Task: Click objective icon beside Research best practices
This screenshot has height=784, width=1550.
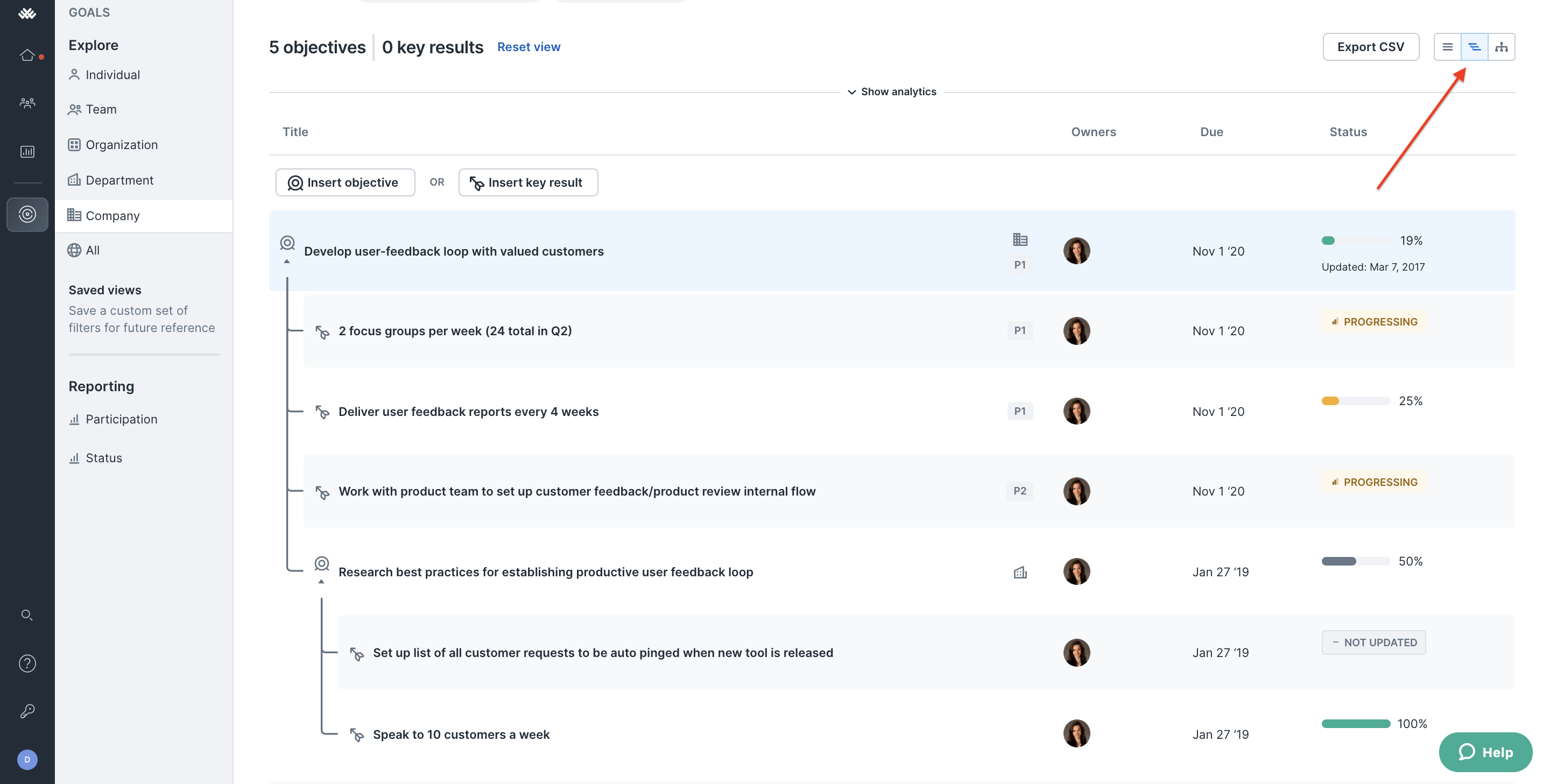Action: click(x=321, y=563)
